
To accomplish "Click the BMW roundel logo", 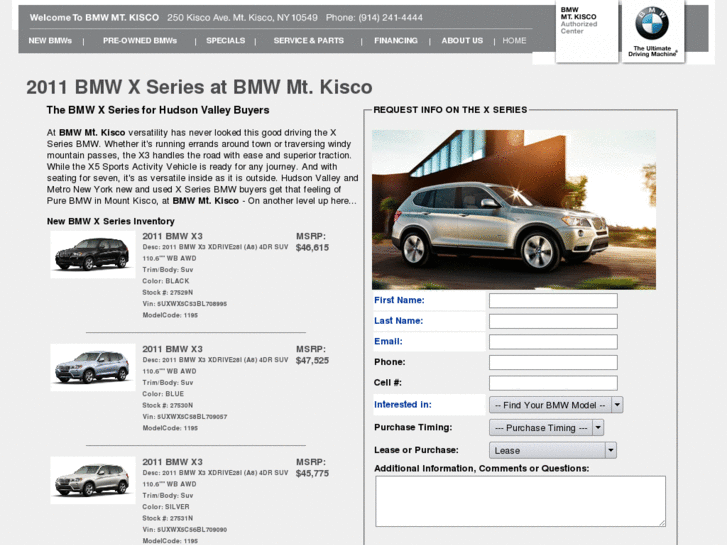I will tap(651, 23).
